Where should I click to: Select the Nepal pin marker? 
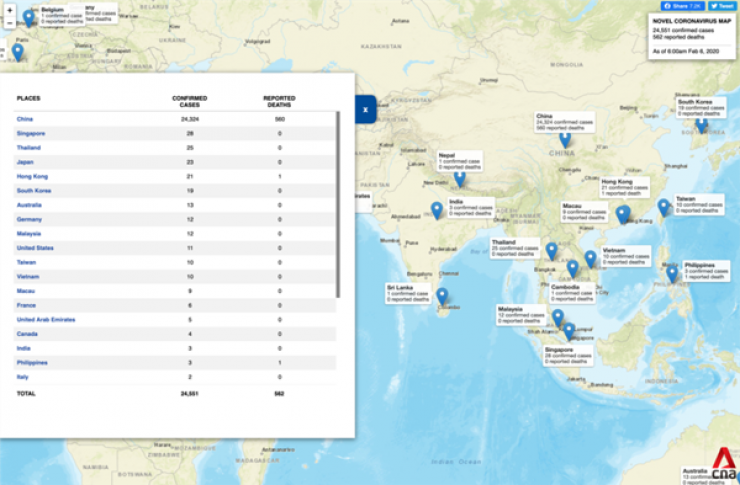click(459, 178)
